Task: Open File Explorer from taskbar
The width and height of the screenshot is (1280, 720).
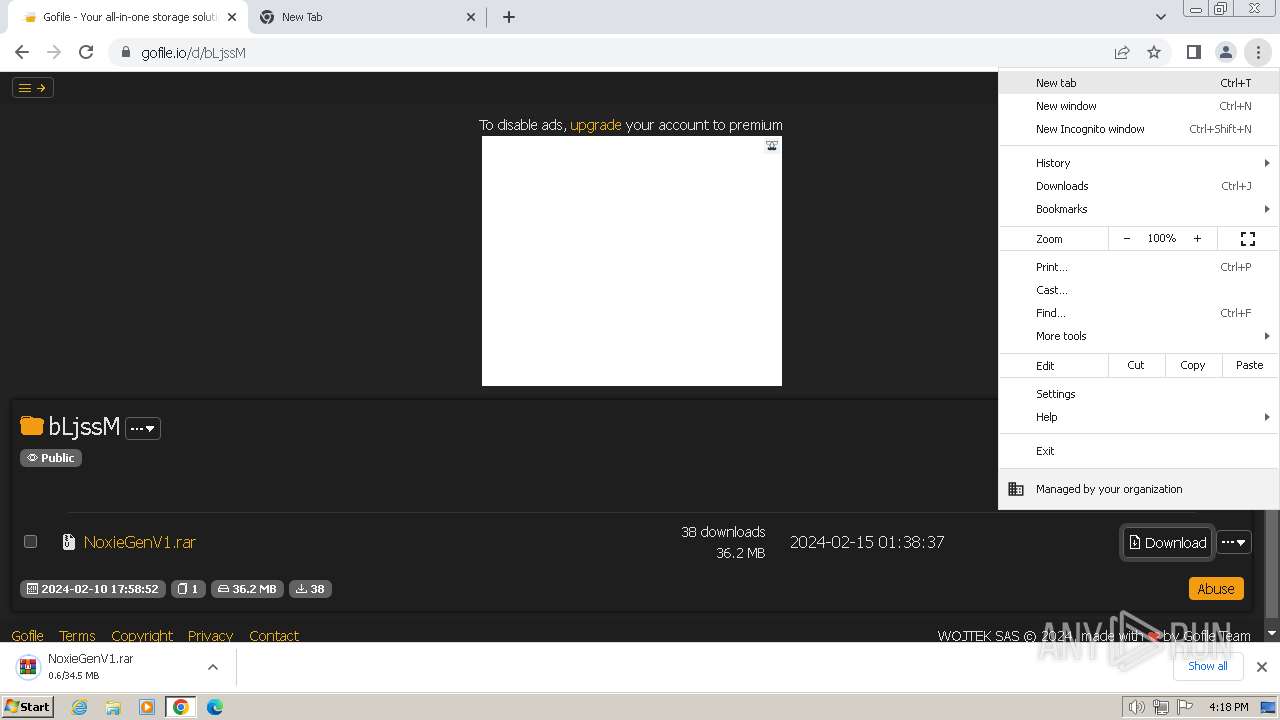Action: tap(113, 707)
